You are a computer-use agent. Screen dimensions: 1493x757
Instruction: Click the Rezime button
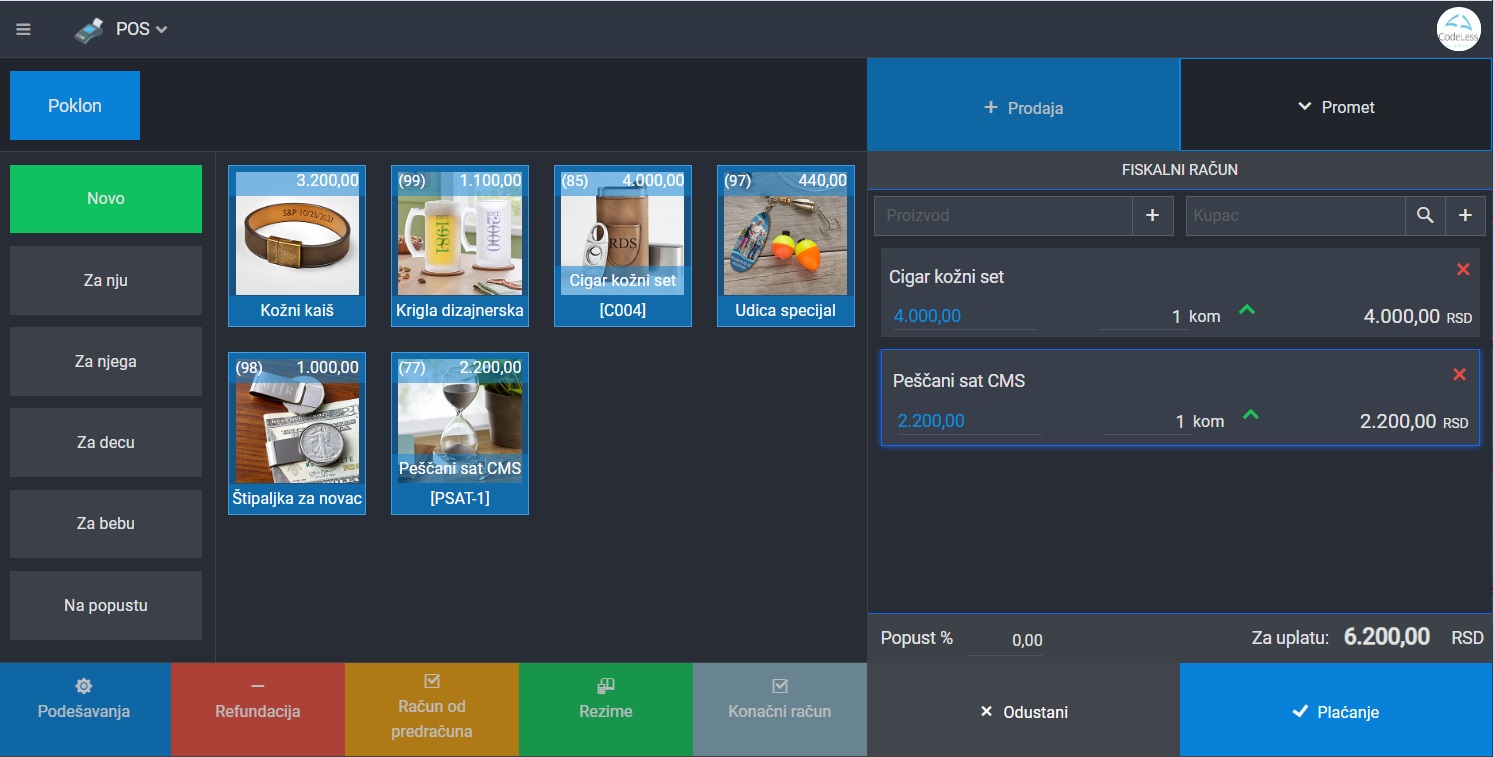tap(606, 710)
